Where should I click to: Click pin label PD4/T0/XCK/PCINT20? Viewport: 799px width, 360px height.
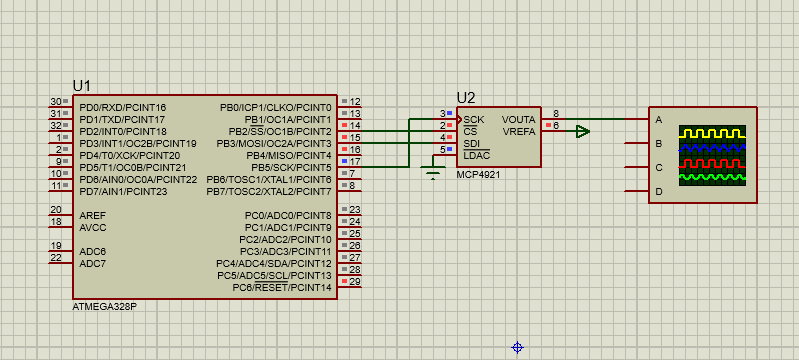pyautogui.click(x=130, y=156)
